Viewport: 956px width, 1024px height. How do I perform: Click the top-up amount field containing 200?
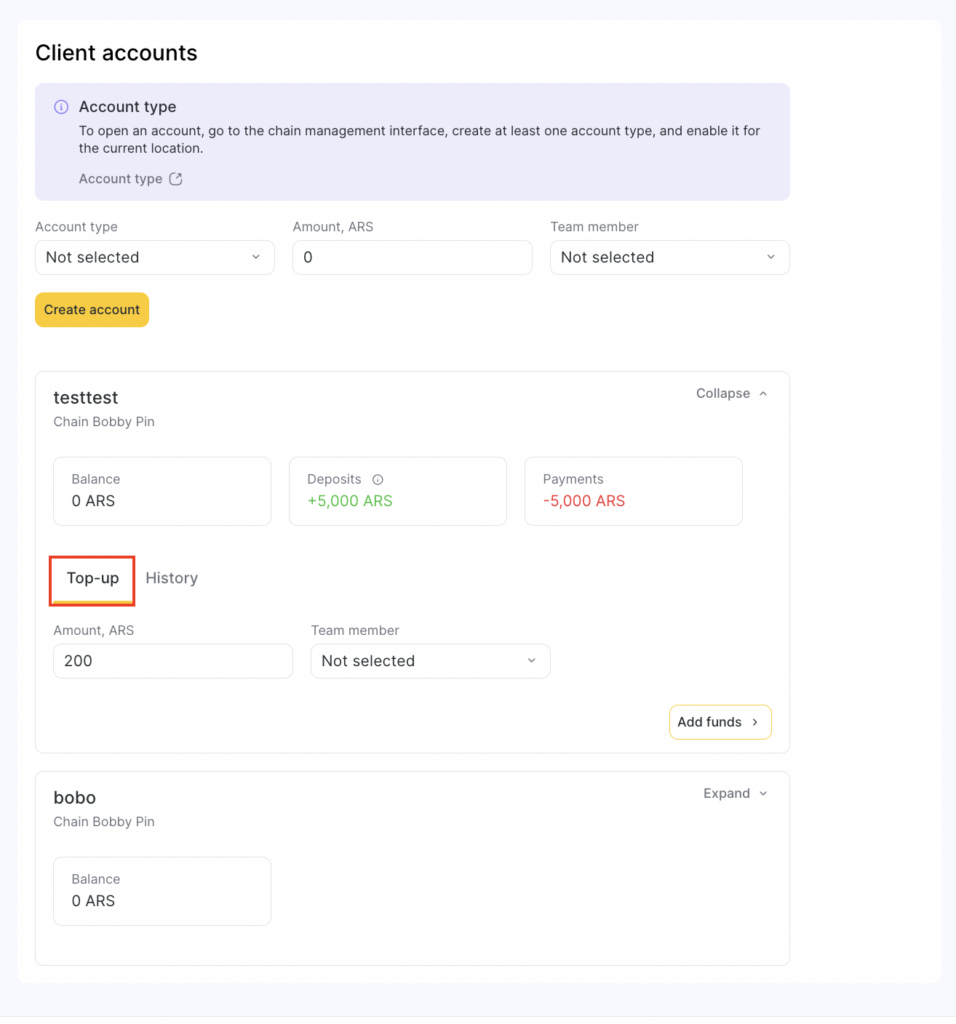173,661
